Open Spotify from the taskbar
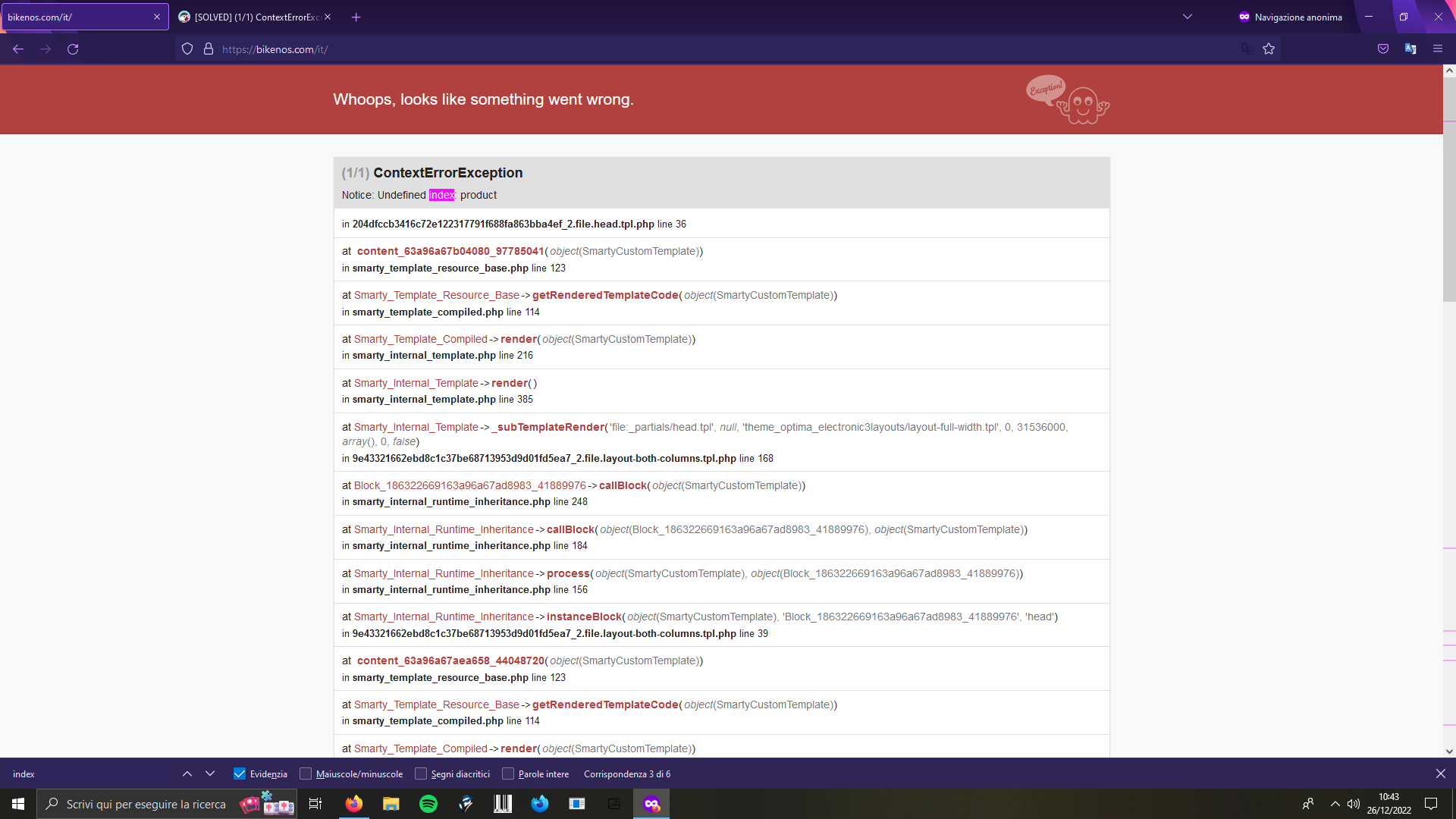The width and height of the screenshot is (1456, 819). click(x=428, y=804)
